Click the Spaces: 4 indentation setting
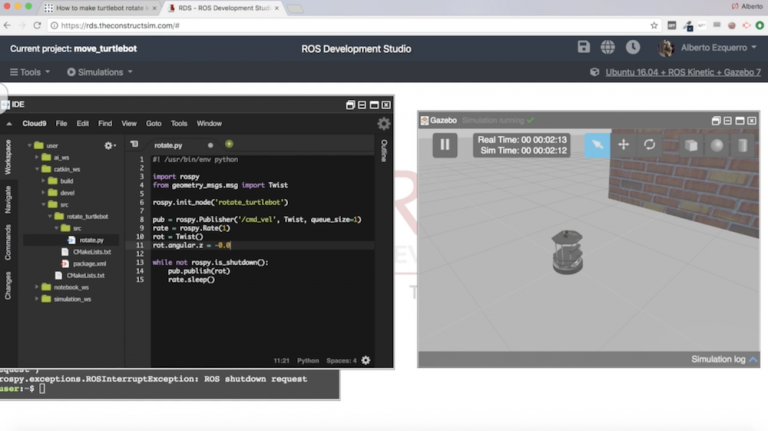 (x=341, y=360)
